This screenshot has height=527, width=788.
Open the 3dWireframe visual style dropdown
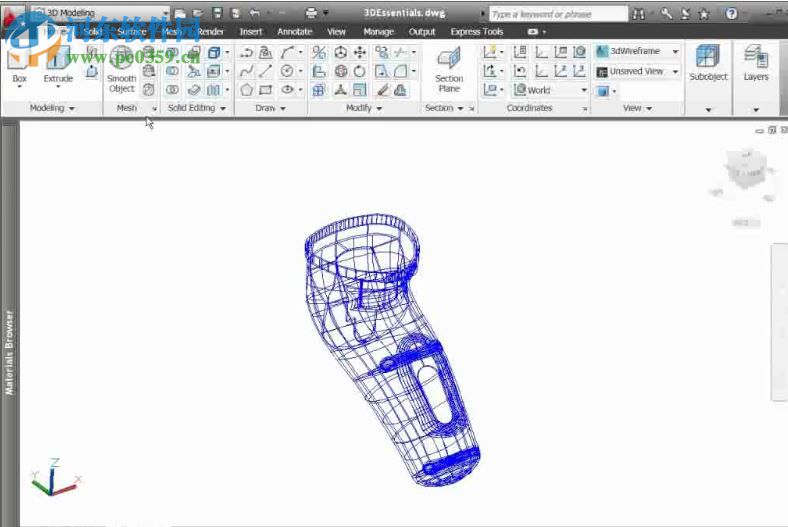[x=675, y=51]
